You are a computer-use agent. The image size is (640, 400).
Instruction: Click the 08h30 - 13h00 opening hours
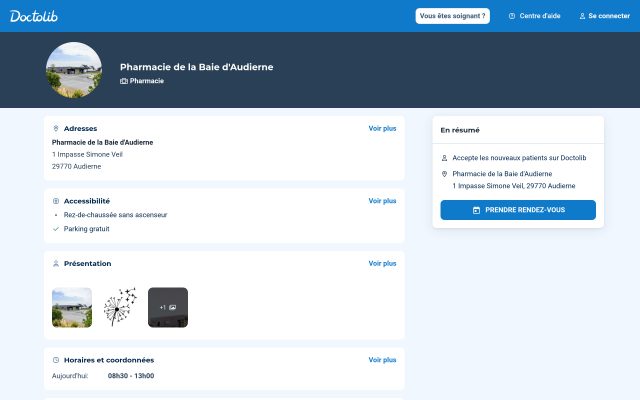coord(131,376)
